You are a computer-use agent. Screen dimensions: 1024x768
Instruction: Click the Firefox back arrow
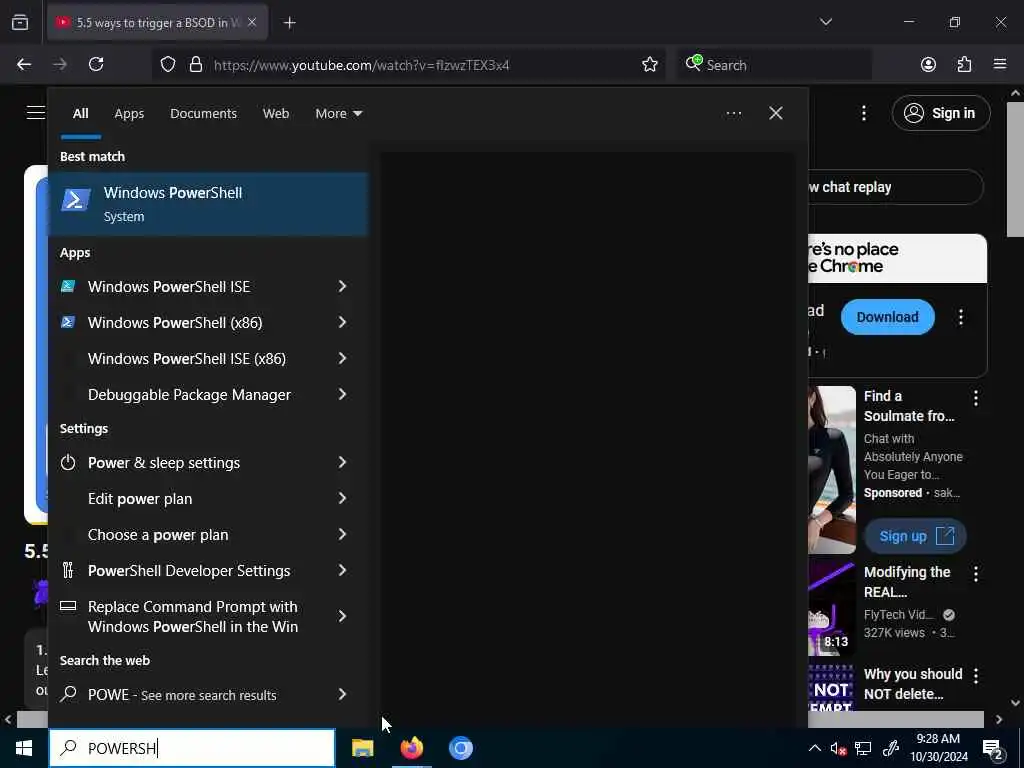point(24,64)
